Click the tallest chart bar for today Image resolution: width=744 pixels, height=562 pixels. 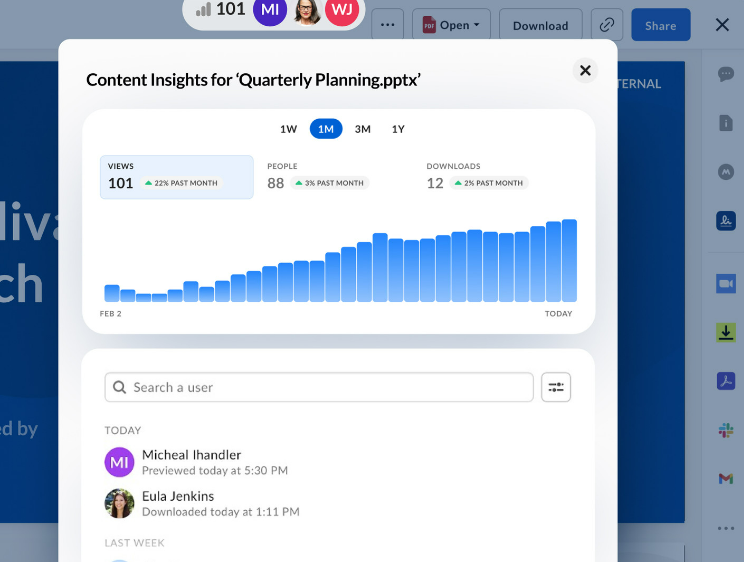point(569,261)
